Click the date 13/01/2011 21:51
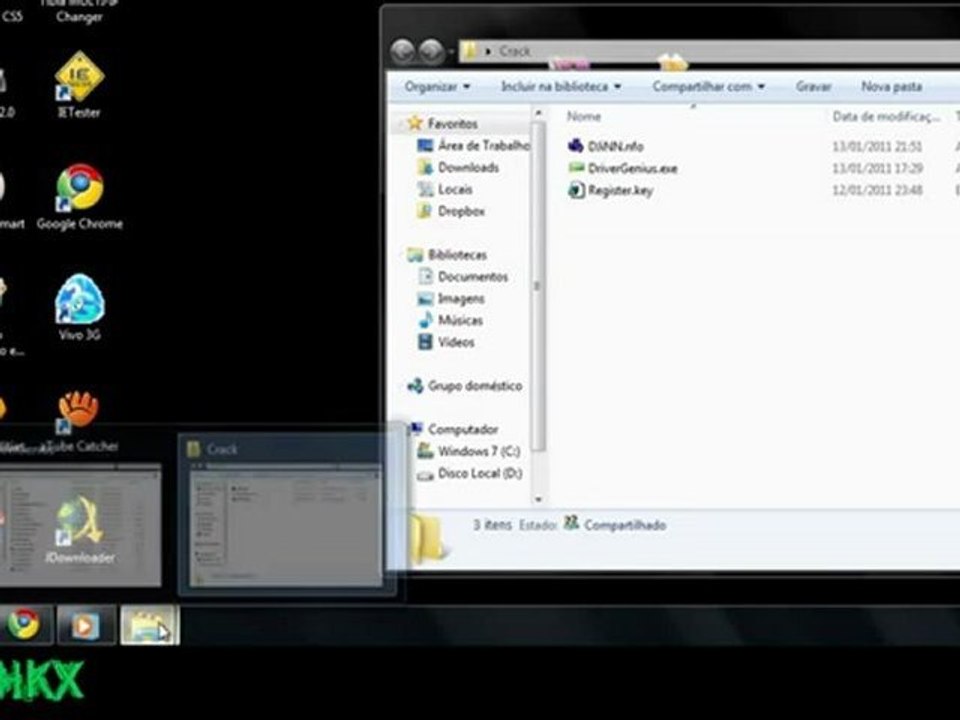Screen dimensions: 960x720 click(877, 146)
